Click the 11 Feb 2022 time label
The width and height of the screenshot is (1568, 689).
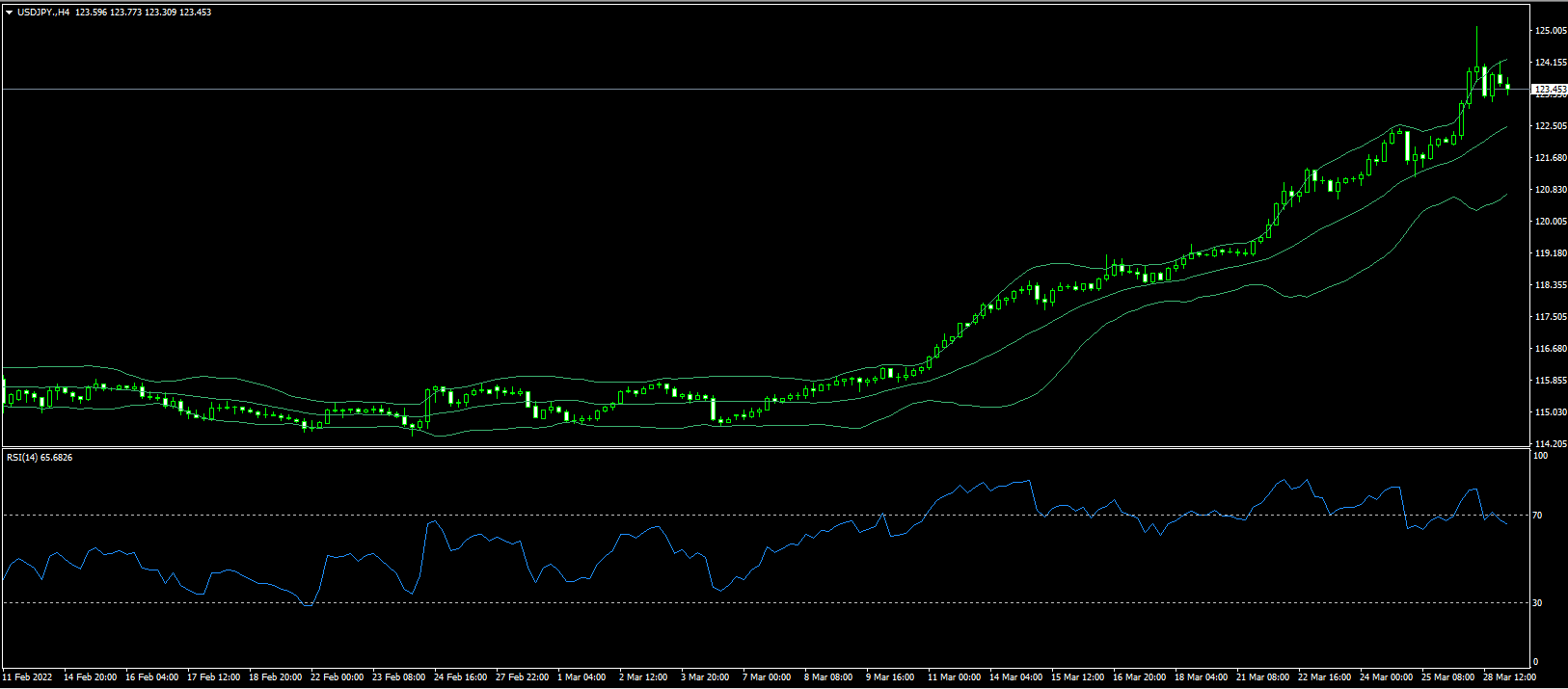[28, 677]
